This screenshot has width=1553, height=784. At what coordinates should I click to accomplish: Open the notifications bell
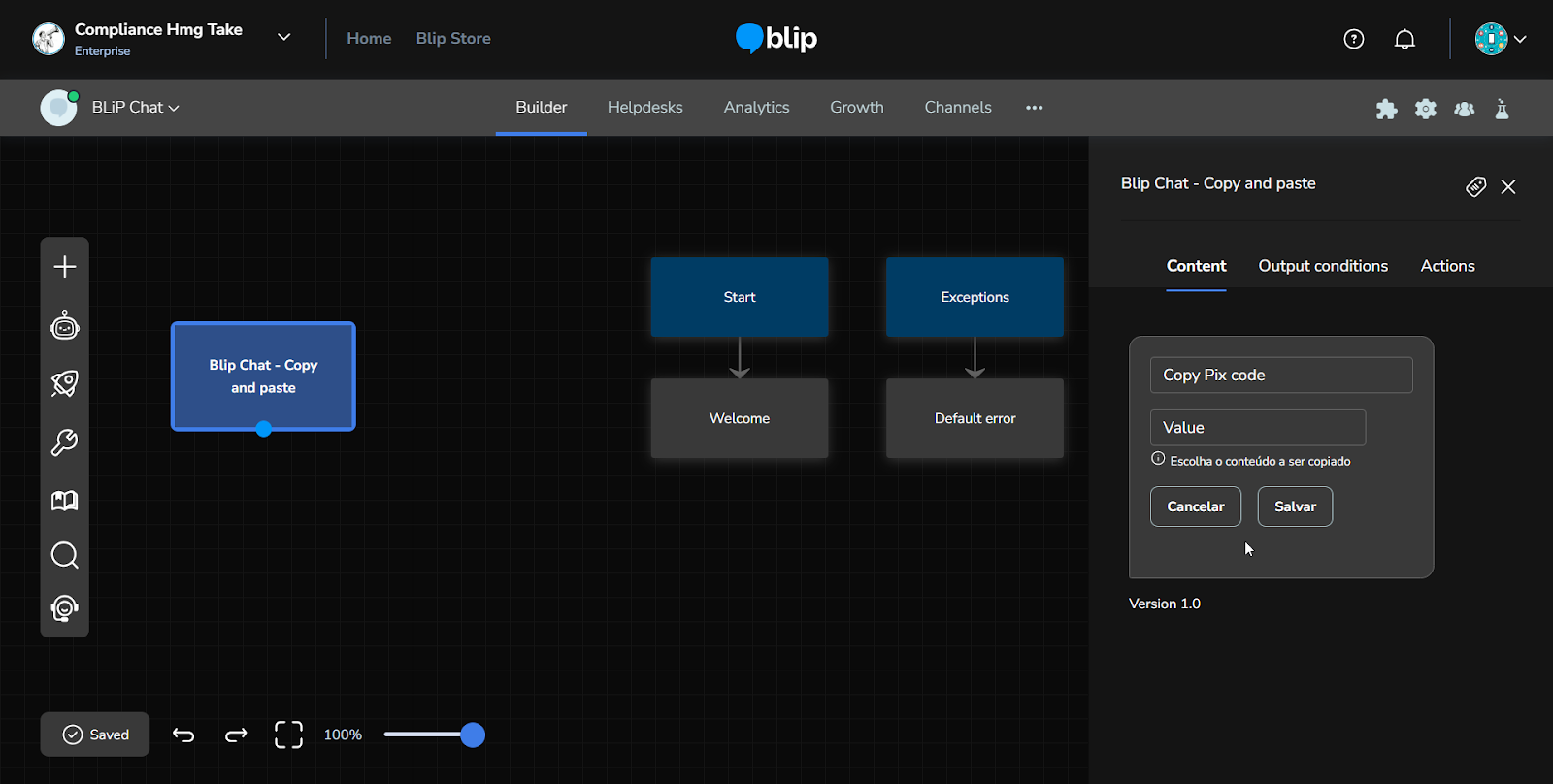[1404, 39]
